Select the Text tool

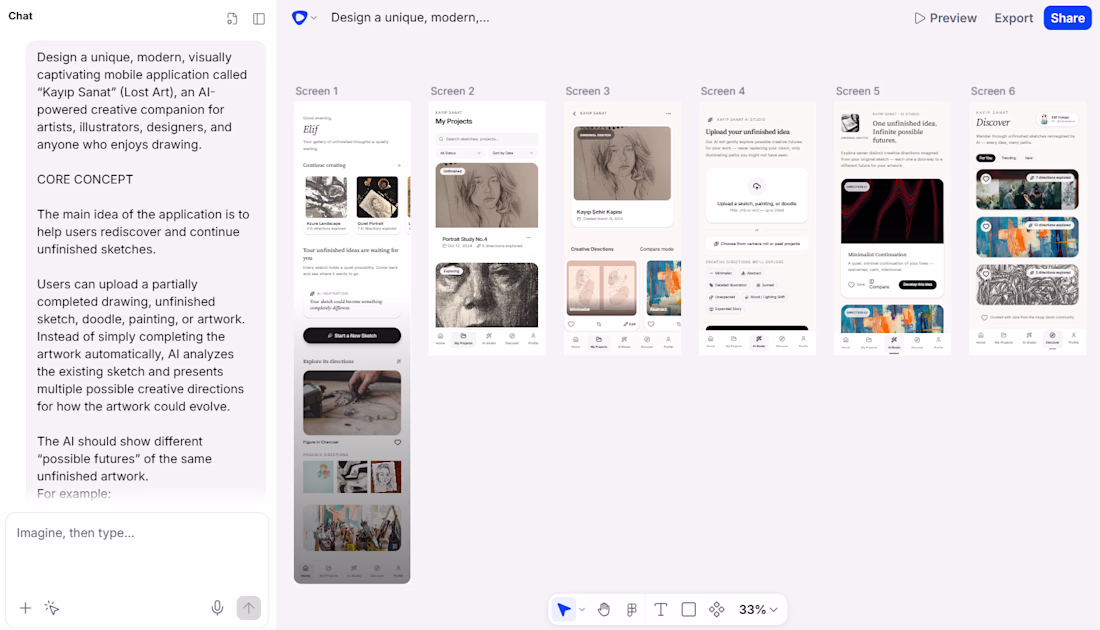pyautogui.click(x=660, y=610)
